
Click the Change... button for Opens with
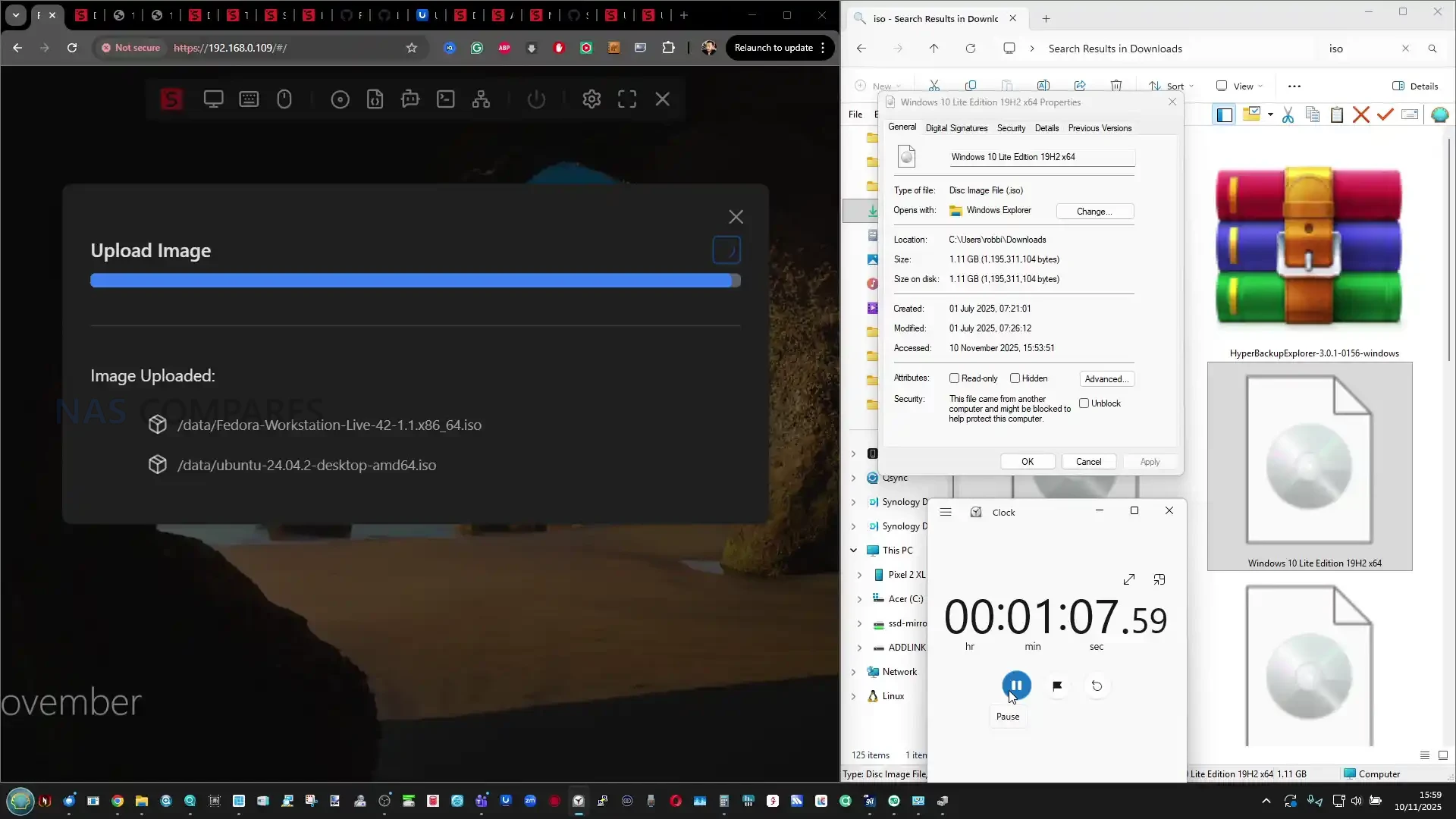1094,212
